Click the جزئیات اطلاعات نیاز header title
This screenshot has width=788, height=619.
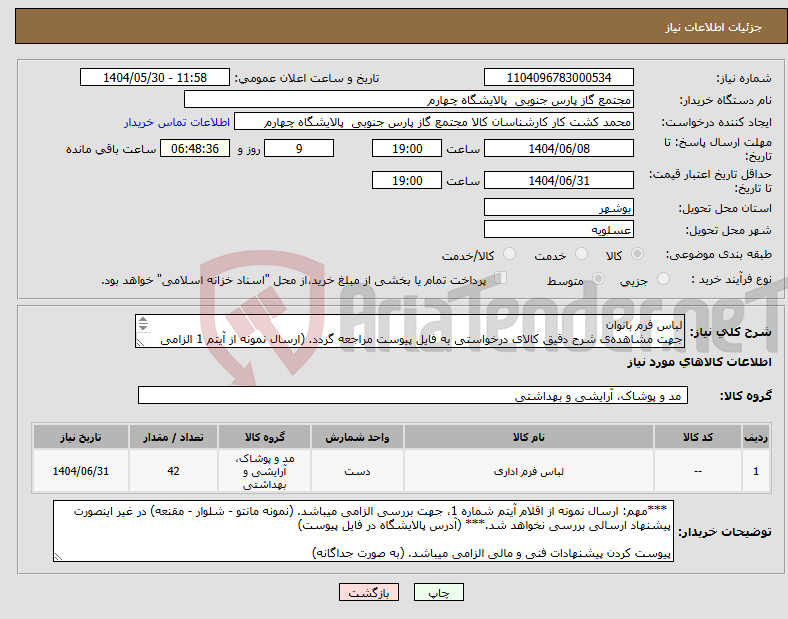[714, 27]
